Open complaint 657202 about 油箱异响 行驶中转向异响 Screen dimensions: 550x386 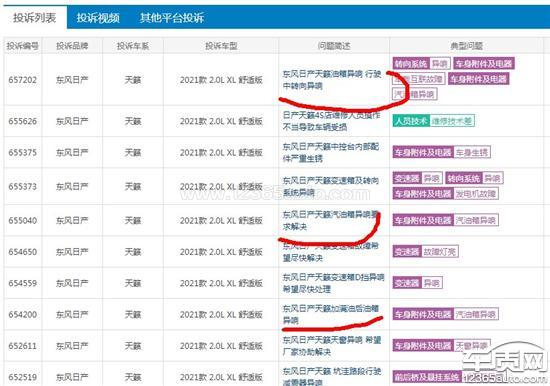331,80
